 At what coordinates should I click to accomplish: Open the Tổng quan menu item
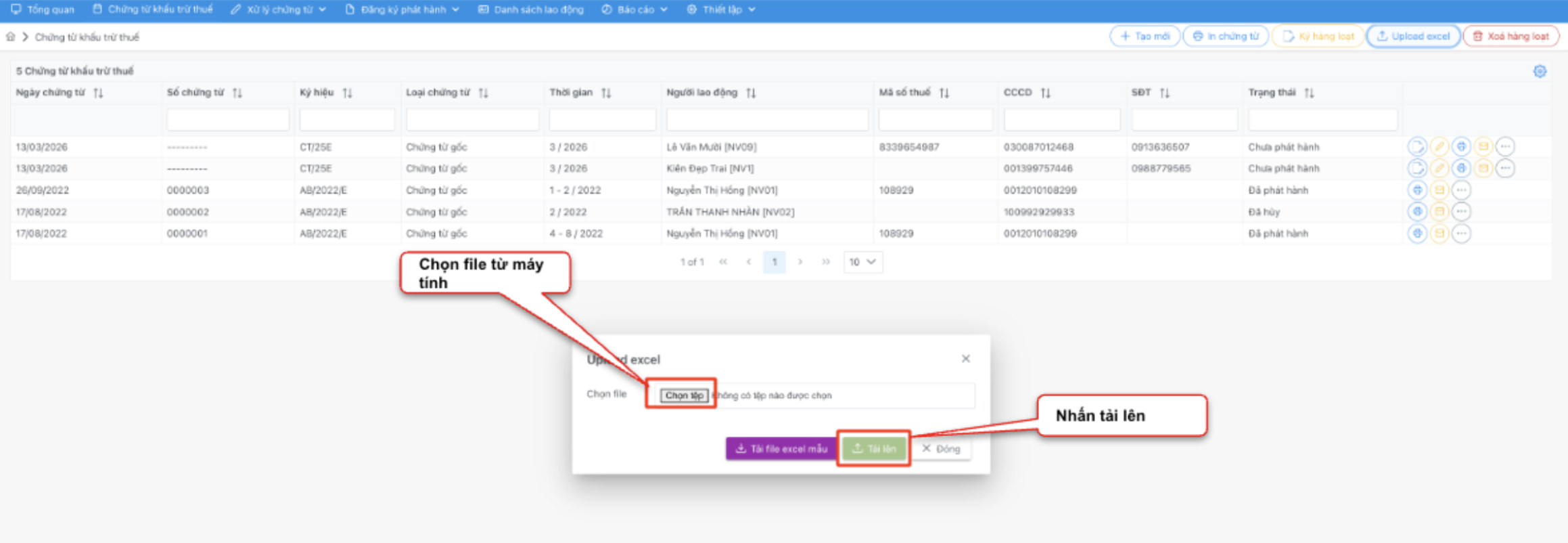(43, 9)
